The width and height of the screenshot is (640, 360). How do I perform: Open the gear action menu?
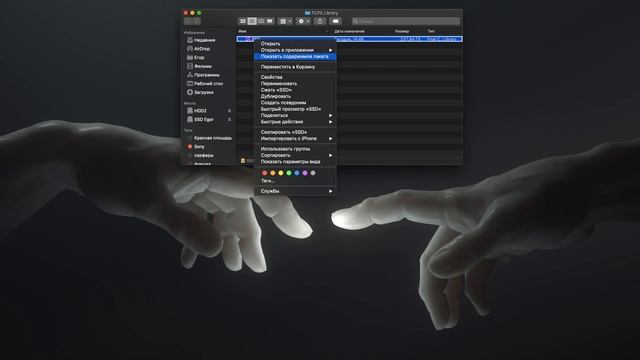tap(303, 21)
